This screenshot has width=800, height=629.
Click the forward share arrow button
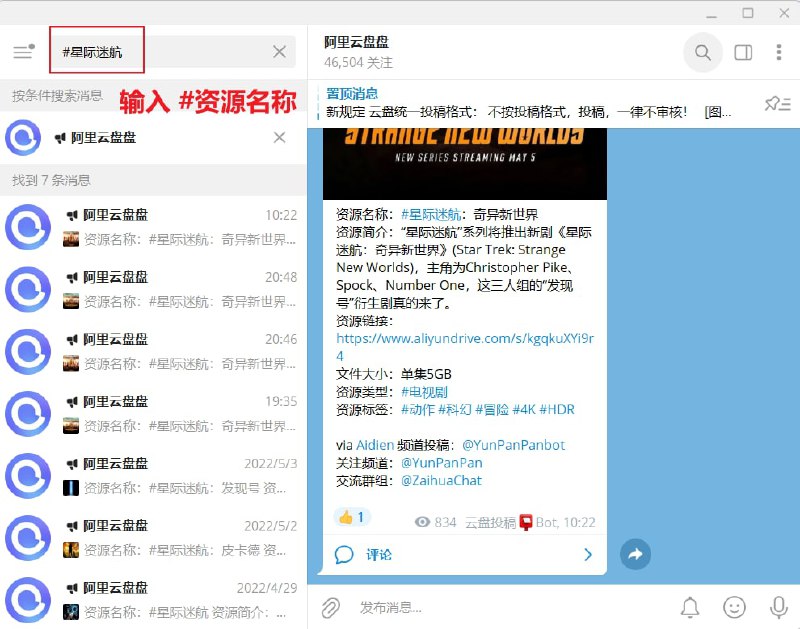coord(635,554)
